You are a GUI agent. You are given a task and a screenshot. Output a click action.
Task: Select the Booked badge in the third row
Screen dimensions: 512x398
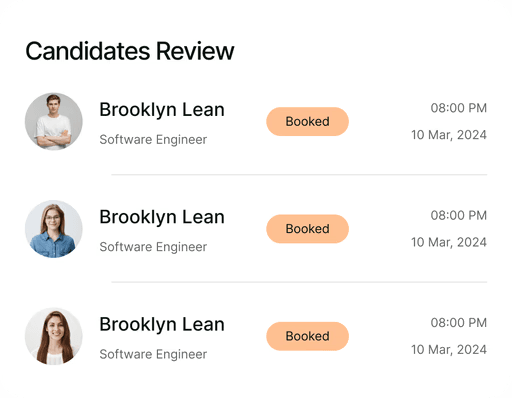point(307,336)
